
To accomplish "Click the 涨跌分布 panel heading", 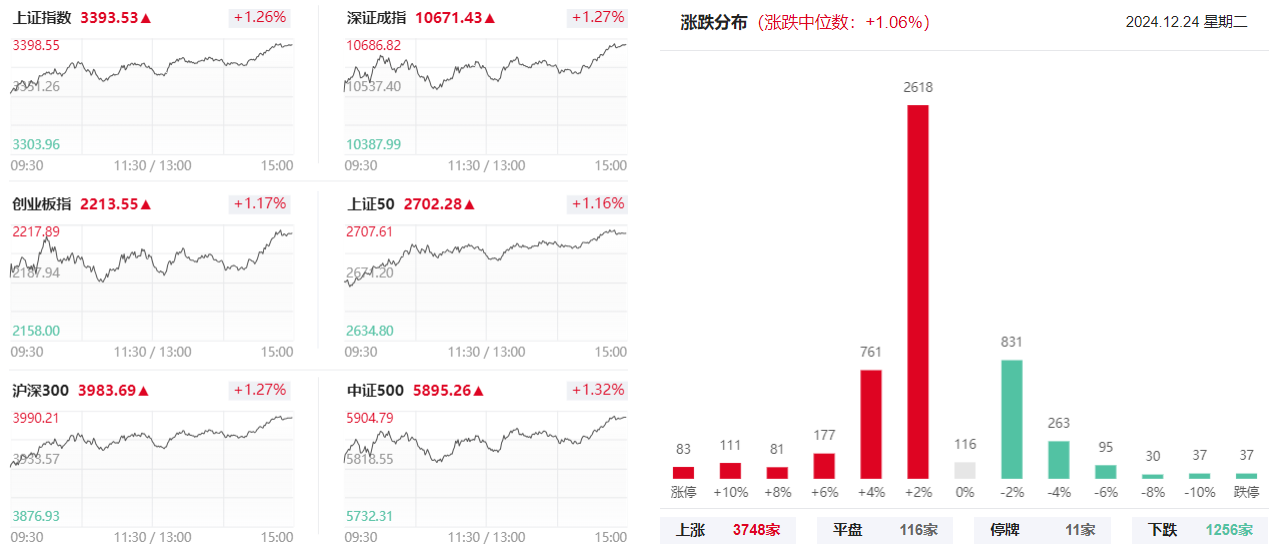I will pos(713,22).
